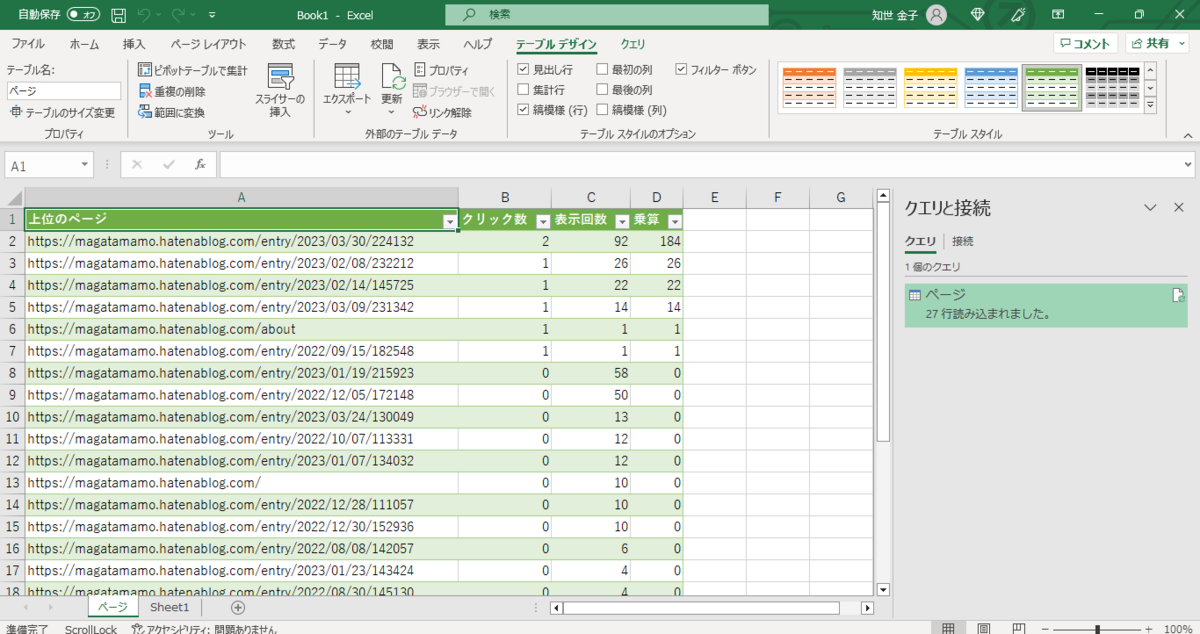The image size is (1200, 634).
Task: Check Last Column (最後の列) checkbox
Action: point(602,90)
